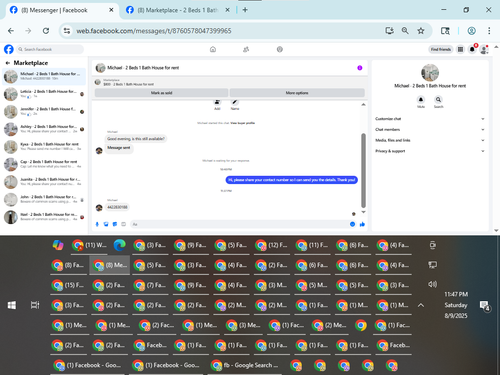Click the Name edit pencil icon
Image resolution: width=500 pixels, height=375 pixels.
(235, 102)
